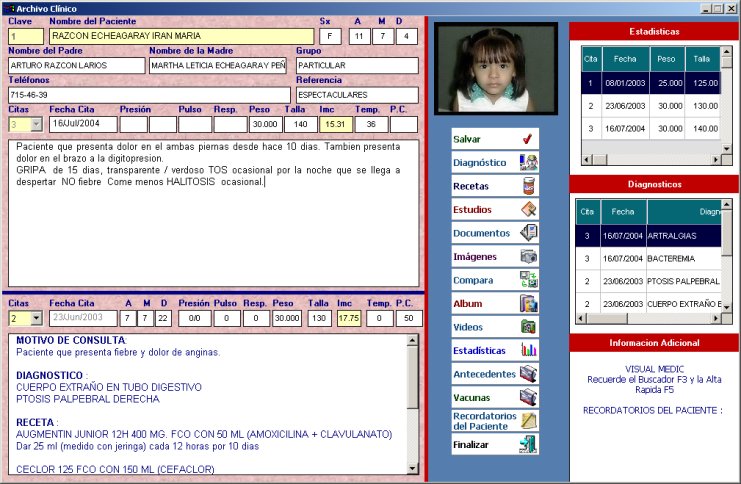This screenshot has width=741, height=484.
Task: Click the Fecha Cita field 16/Jul/2004
Action: tap(83, 124)
